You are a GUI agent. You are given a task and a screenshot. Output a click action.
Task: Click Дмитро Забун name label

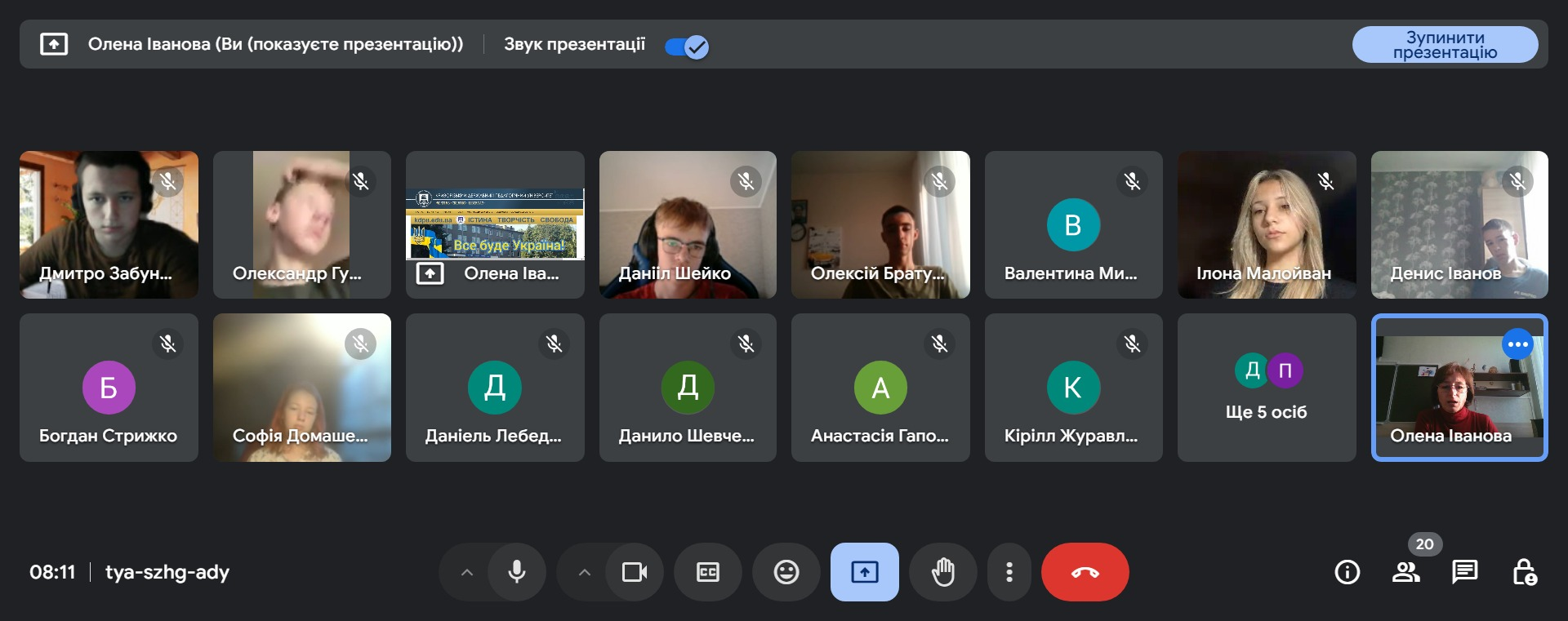105,273
